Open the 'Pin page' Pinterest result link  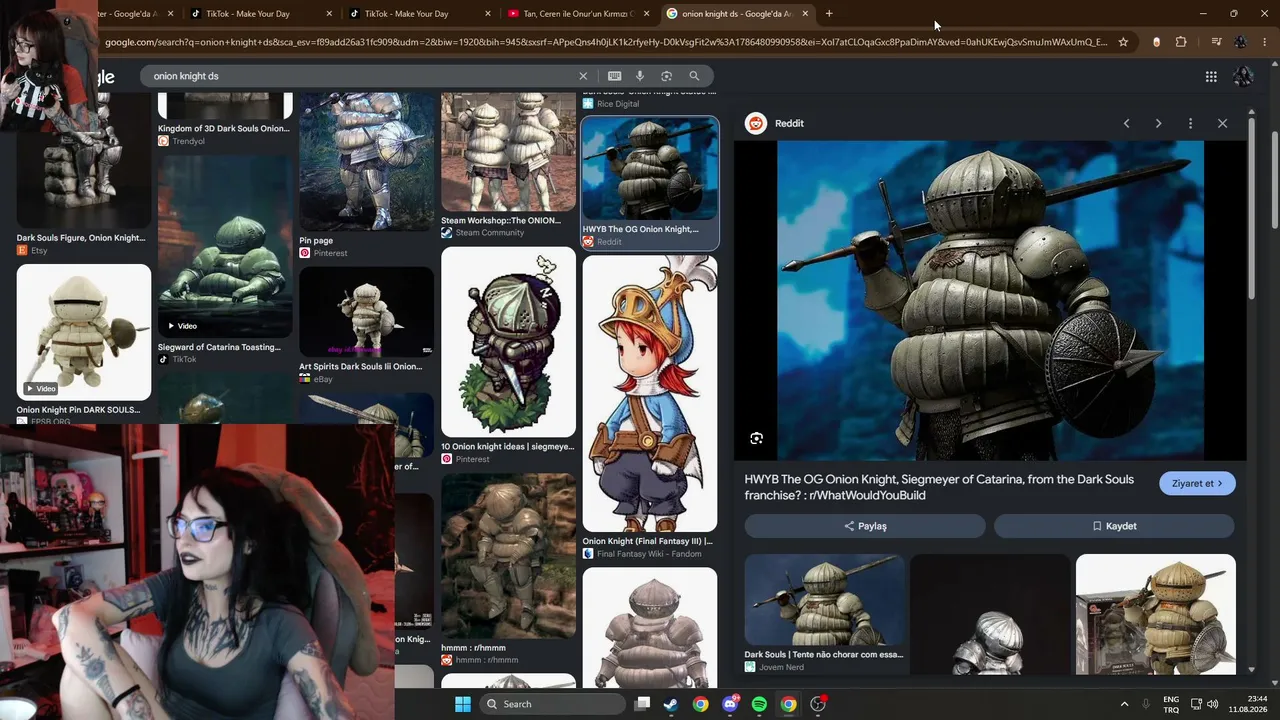[316, 241]
